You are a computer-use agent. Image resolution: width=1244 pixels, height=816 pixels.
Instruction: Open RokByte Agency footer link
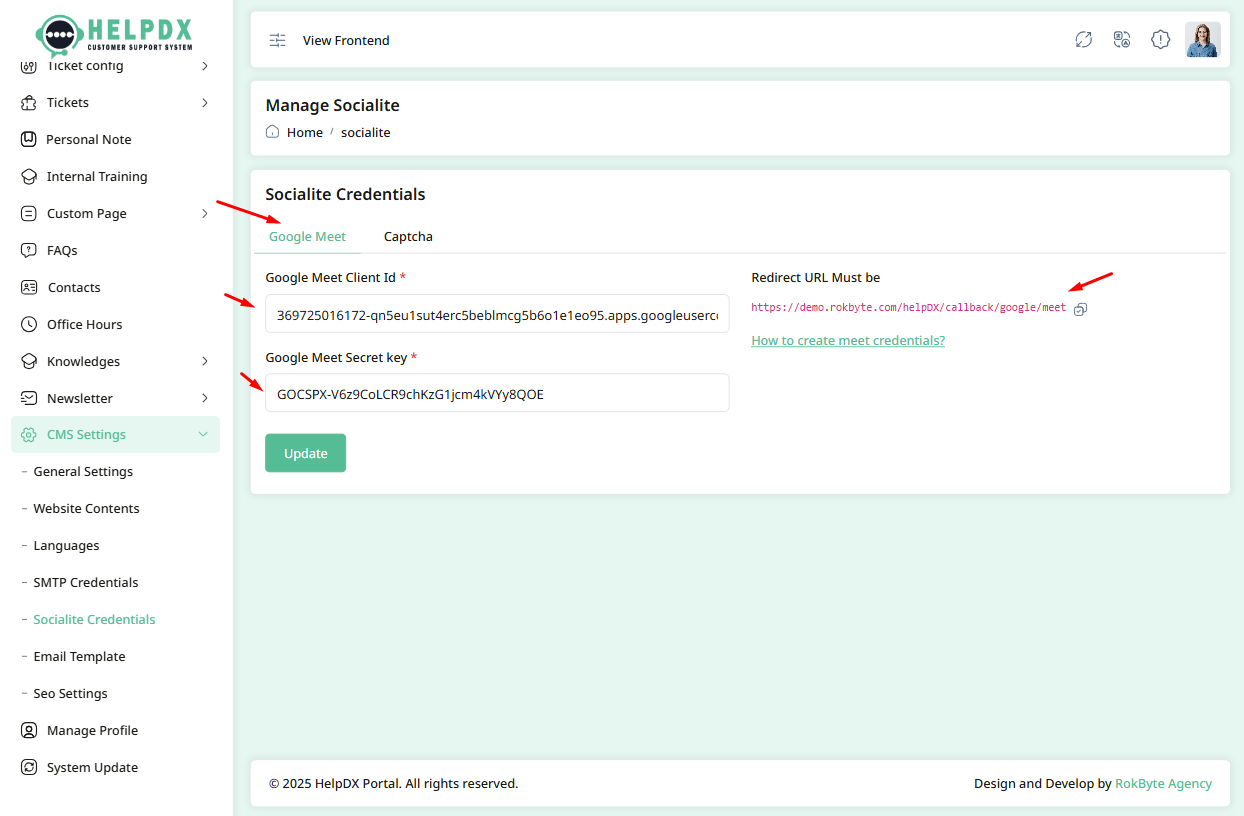click(x=1163, y=783)
